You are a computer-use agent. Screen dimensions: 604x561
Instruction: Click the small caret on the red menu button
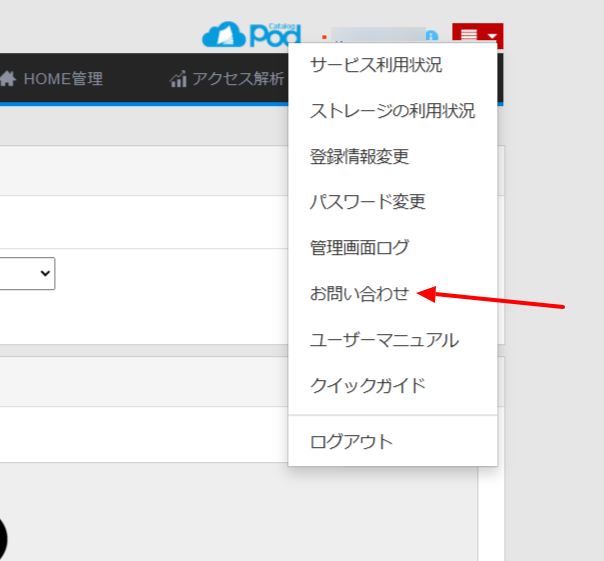[492, 38]
